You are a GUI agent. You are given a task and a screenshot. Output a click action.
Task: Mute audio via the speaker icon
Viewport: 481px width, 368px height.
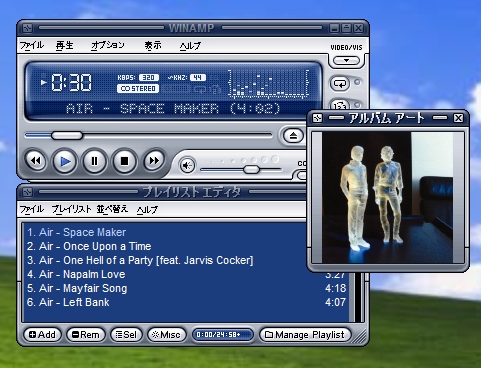[187, 165]
